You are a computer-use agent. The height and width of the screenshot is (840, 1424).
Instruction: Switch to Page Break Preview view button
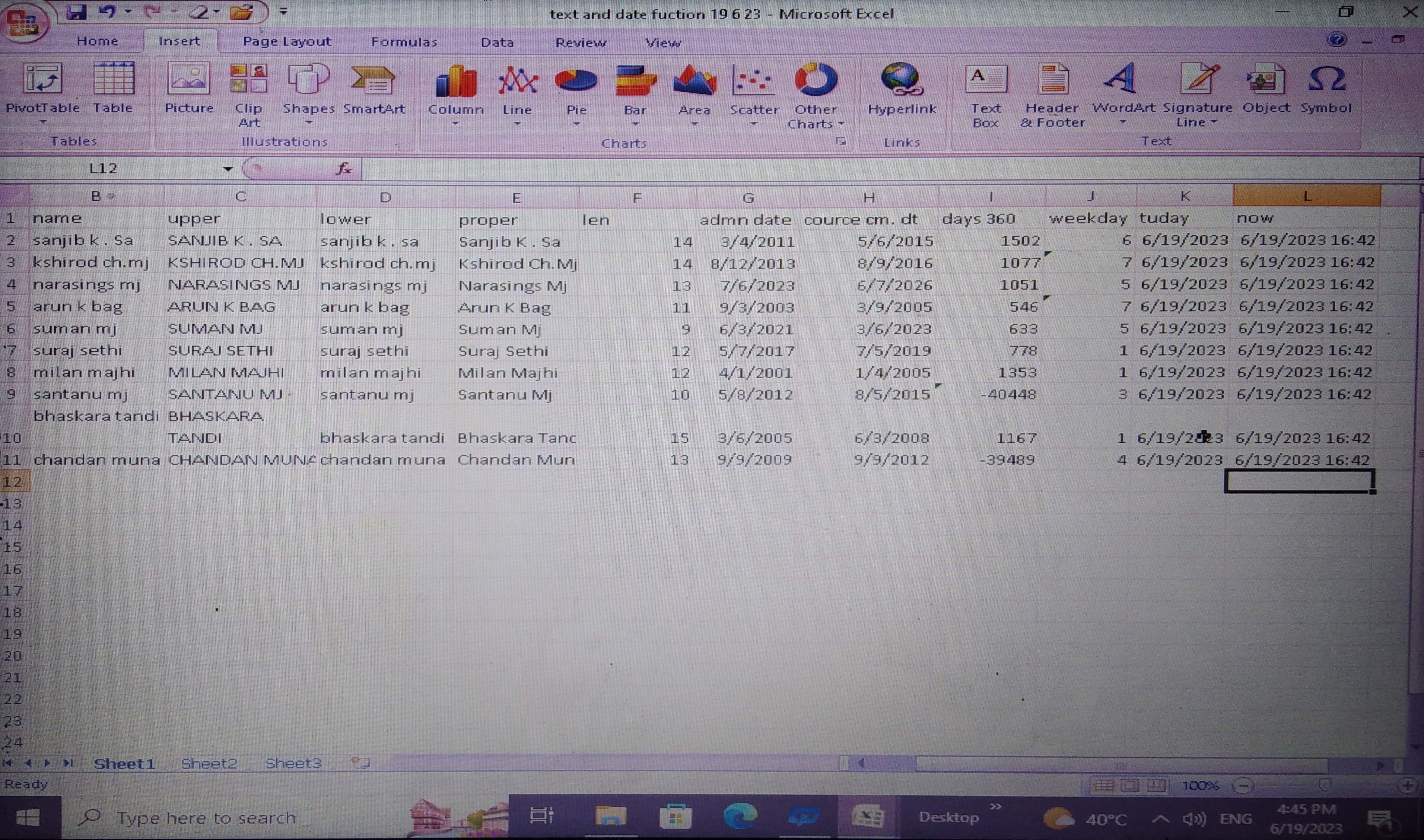1156,786
